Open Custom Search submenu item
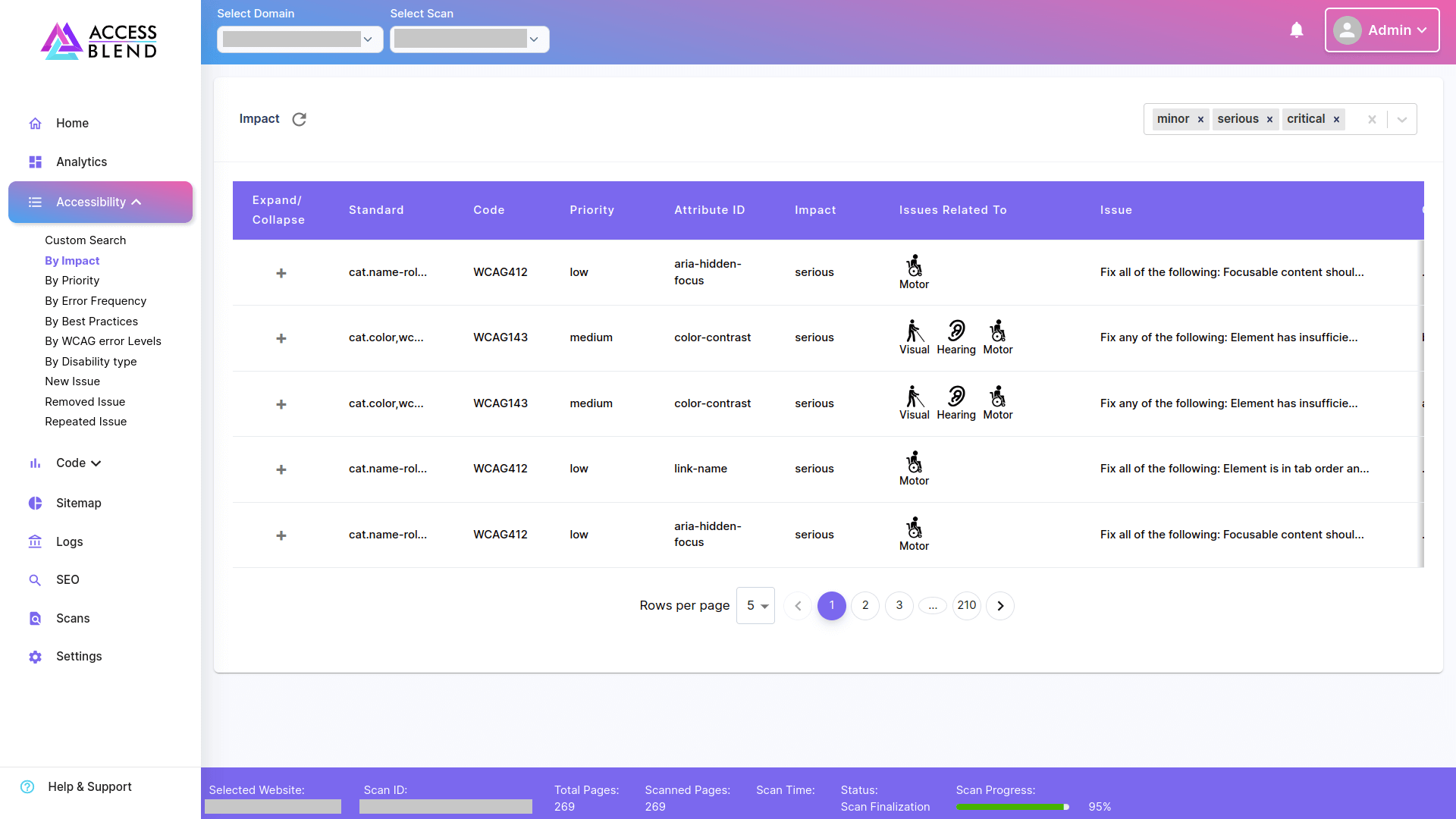The image size is (1456, 819). 86,240
